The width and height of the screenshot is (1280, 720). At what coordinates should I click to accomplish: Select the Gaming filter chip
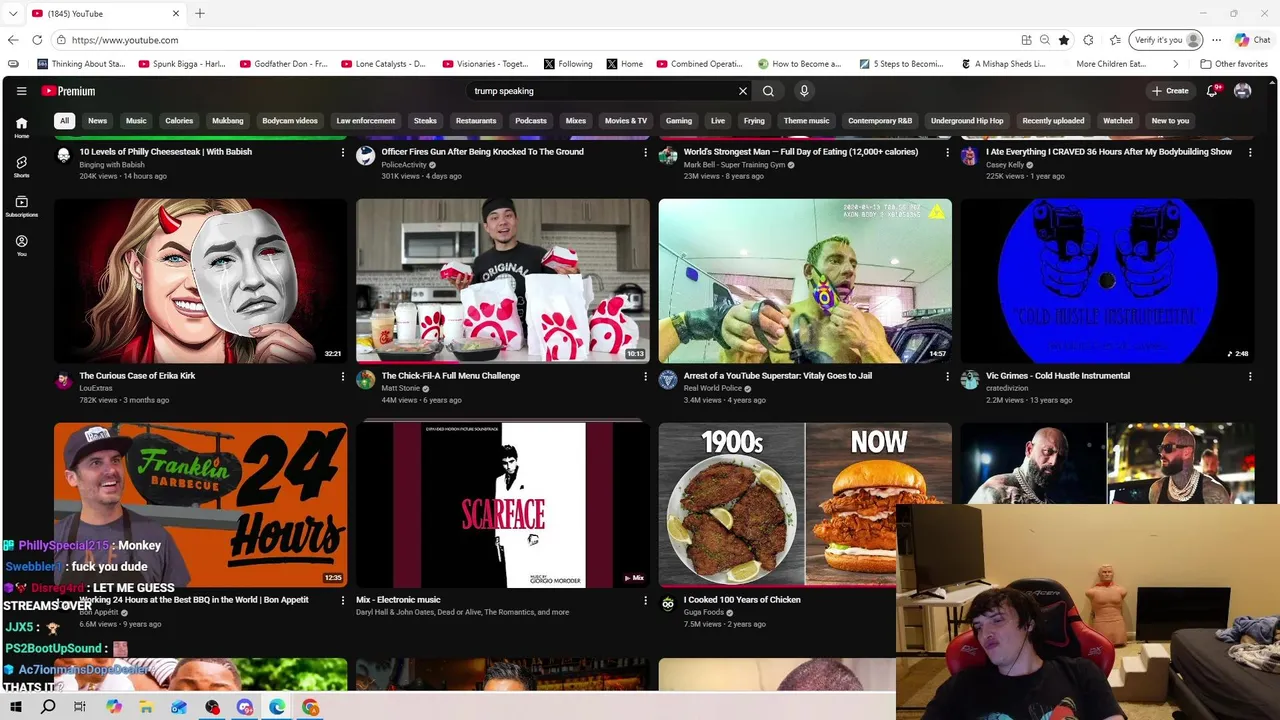click(679, 121)
